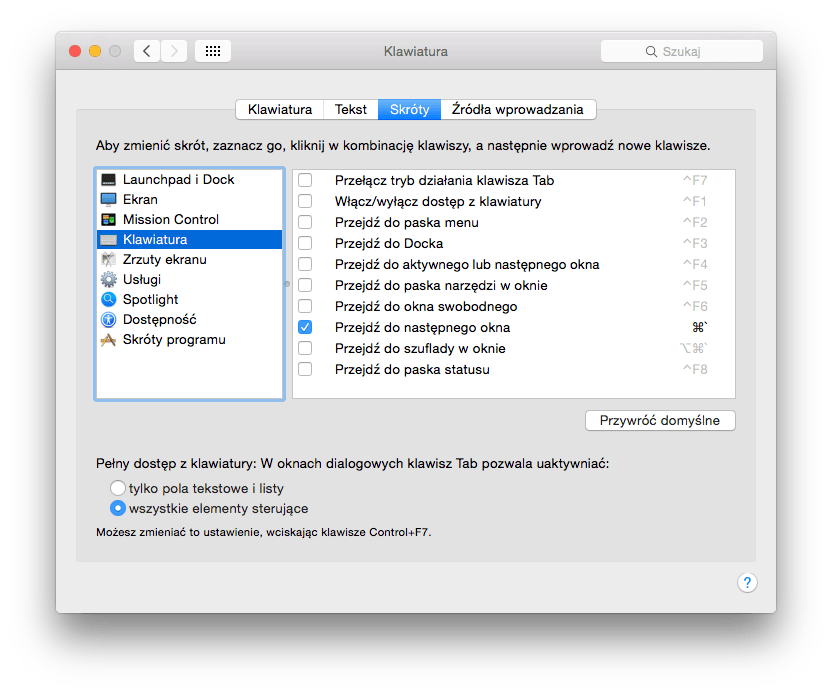Viewport: 832px width, 693px height.
Task: Enable Przejdź do okna swobodnego checkbox
Action: point(305,306)
